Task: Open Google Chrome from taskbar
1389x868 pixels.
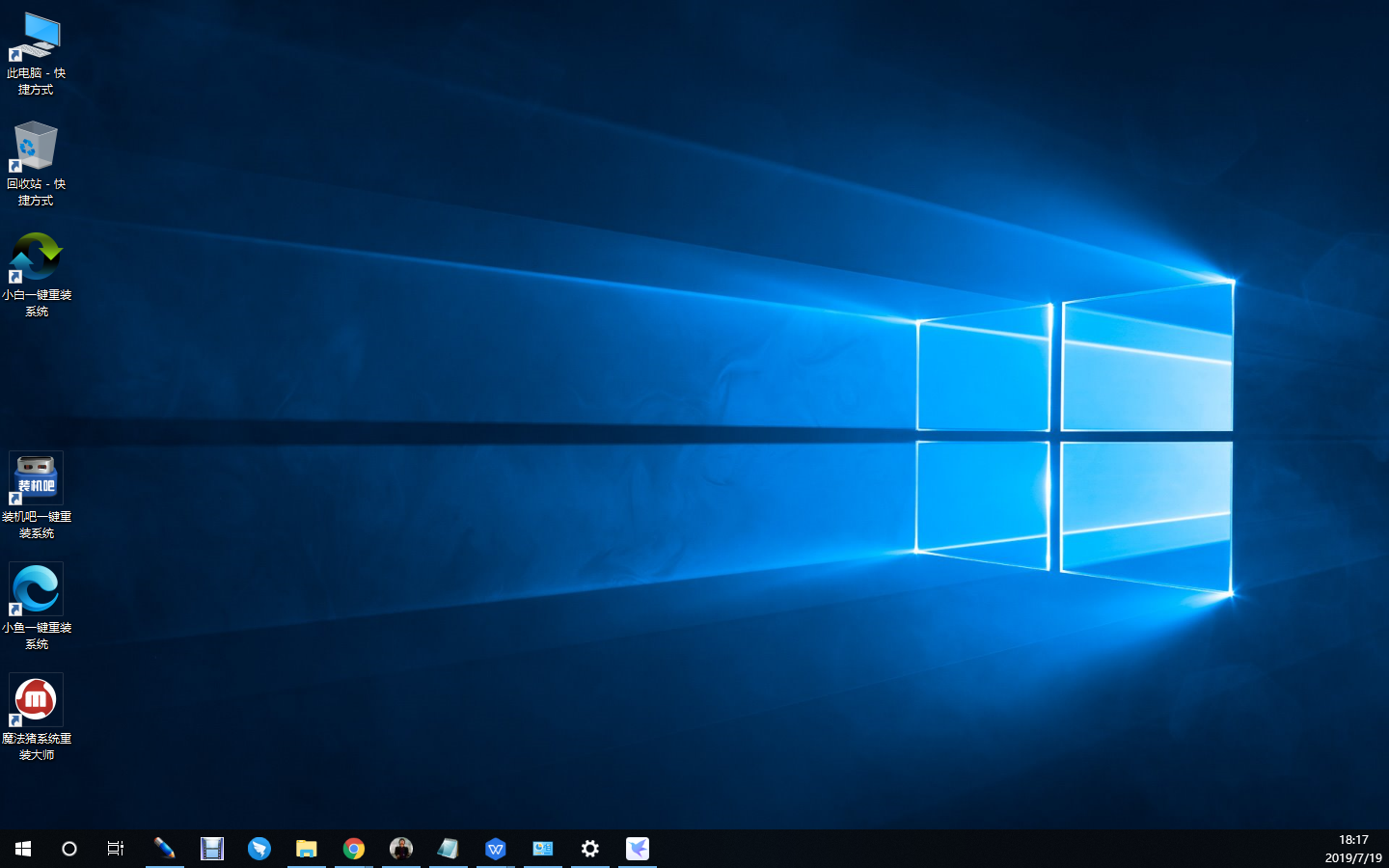Action: coord(354,849)
